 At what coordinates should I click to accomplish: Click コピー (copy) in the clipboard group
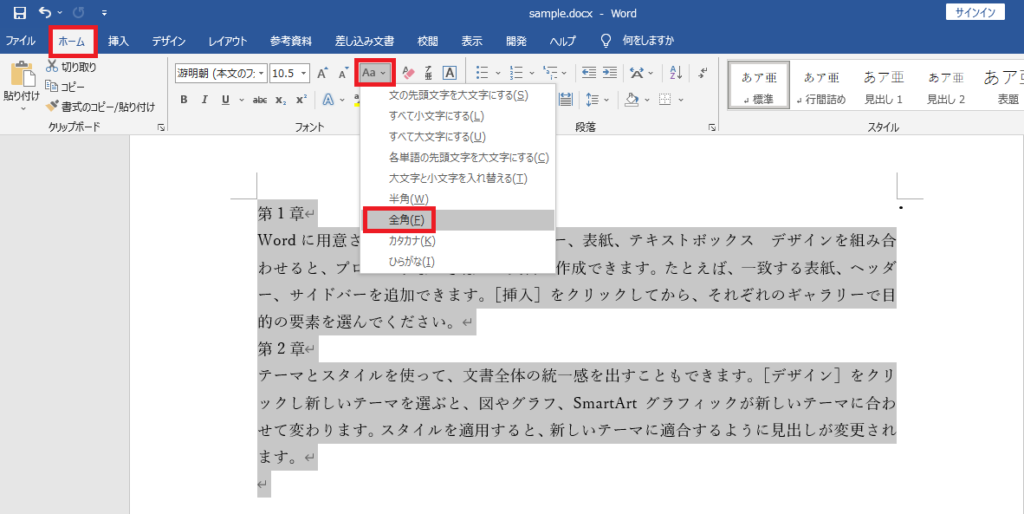click(65, 86)
